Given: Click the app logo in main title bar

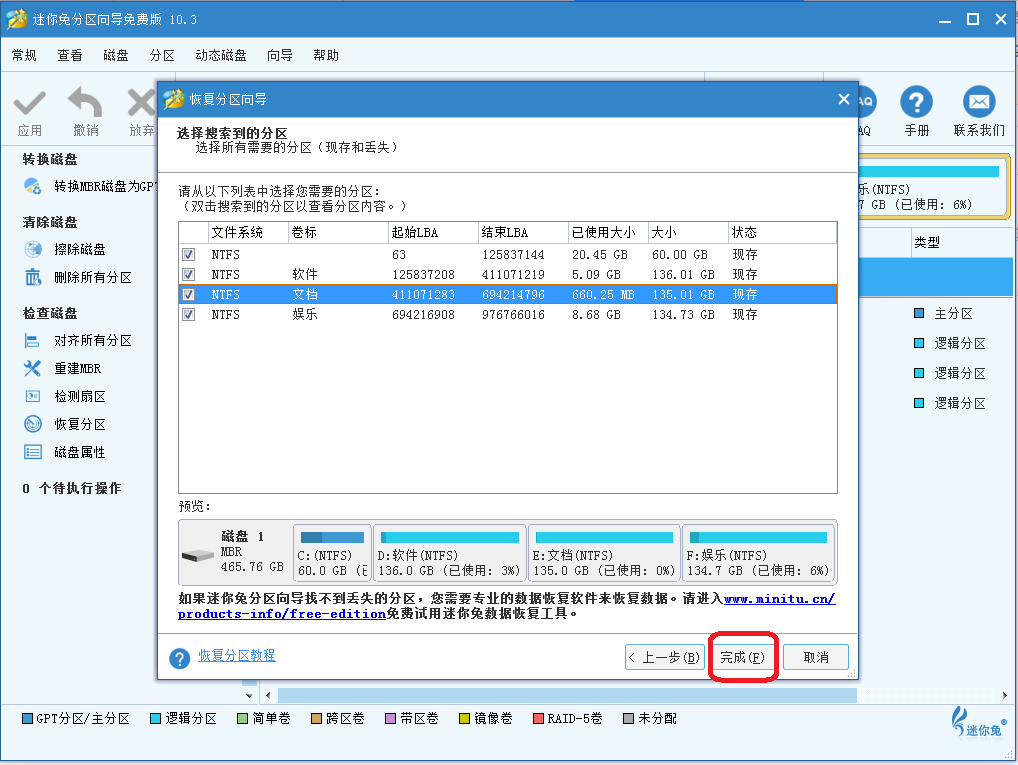Looking at the screenshot, I should 16,19.
